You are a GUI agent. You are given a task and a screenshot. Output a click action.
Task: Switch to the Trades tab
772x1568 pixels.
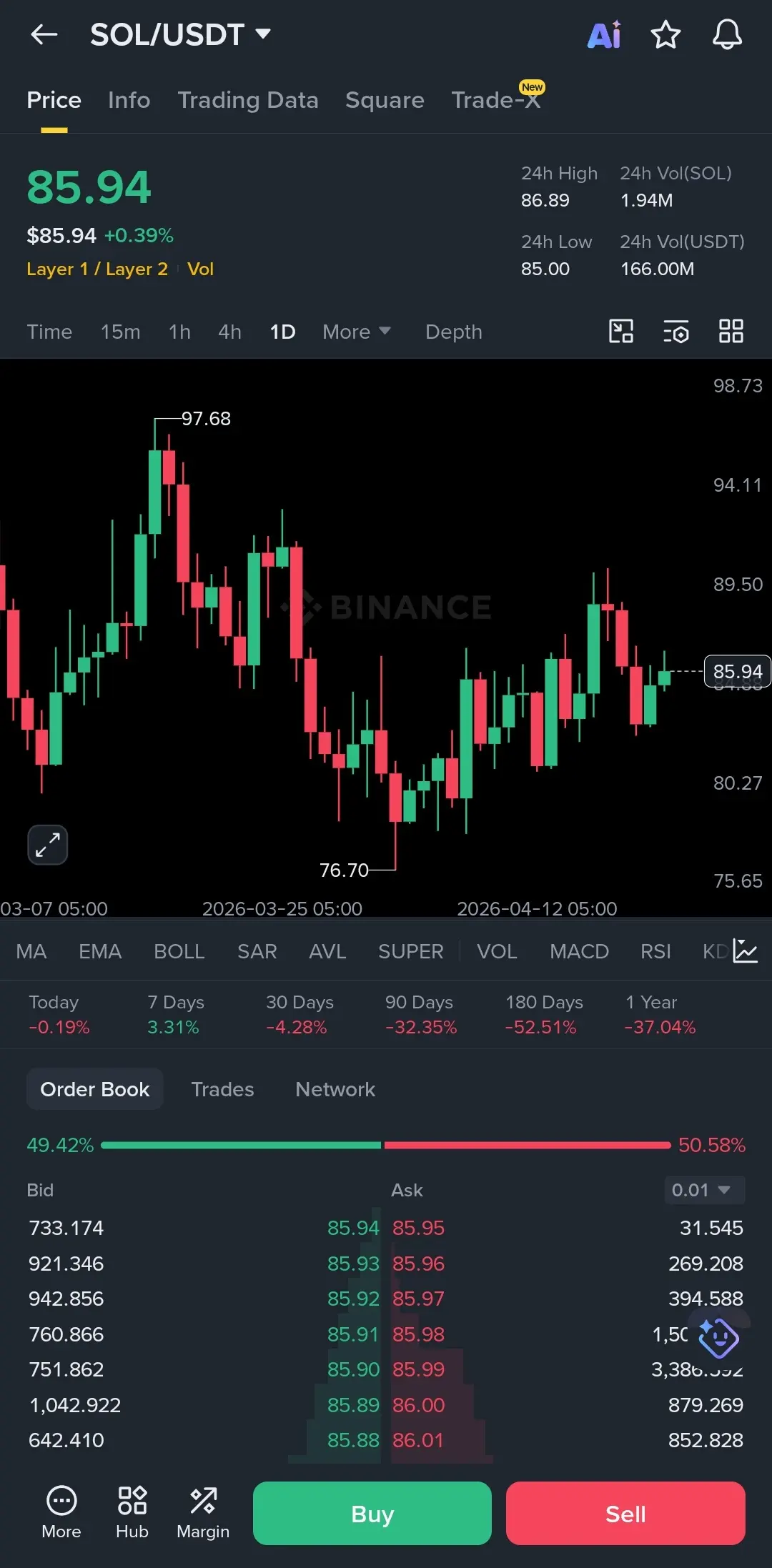(x=222, y=1089)
